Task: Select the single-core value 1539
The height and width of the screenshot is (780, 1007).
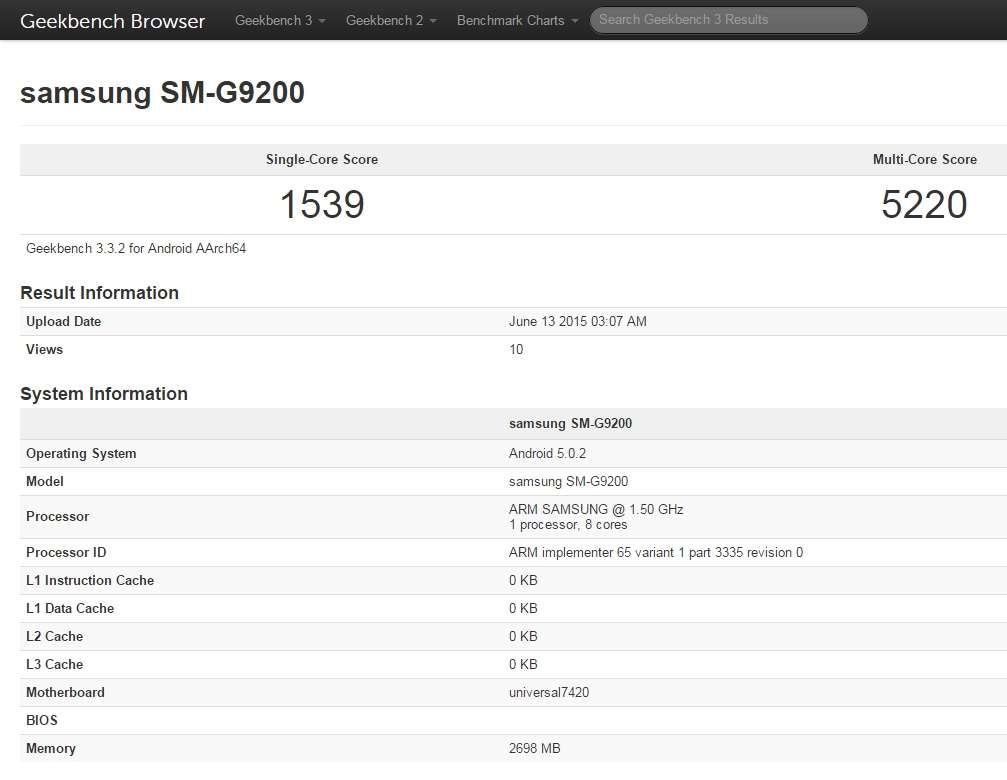Action: 322,204
